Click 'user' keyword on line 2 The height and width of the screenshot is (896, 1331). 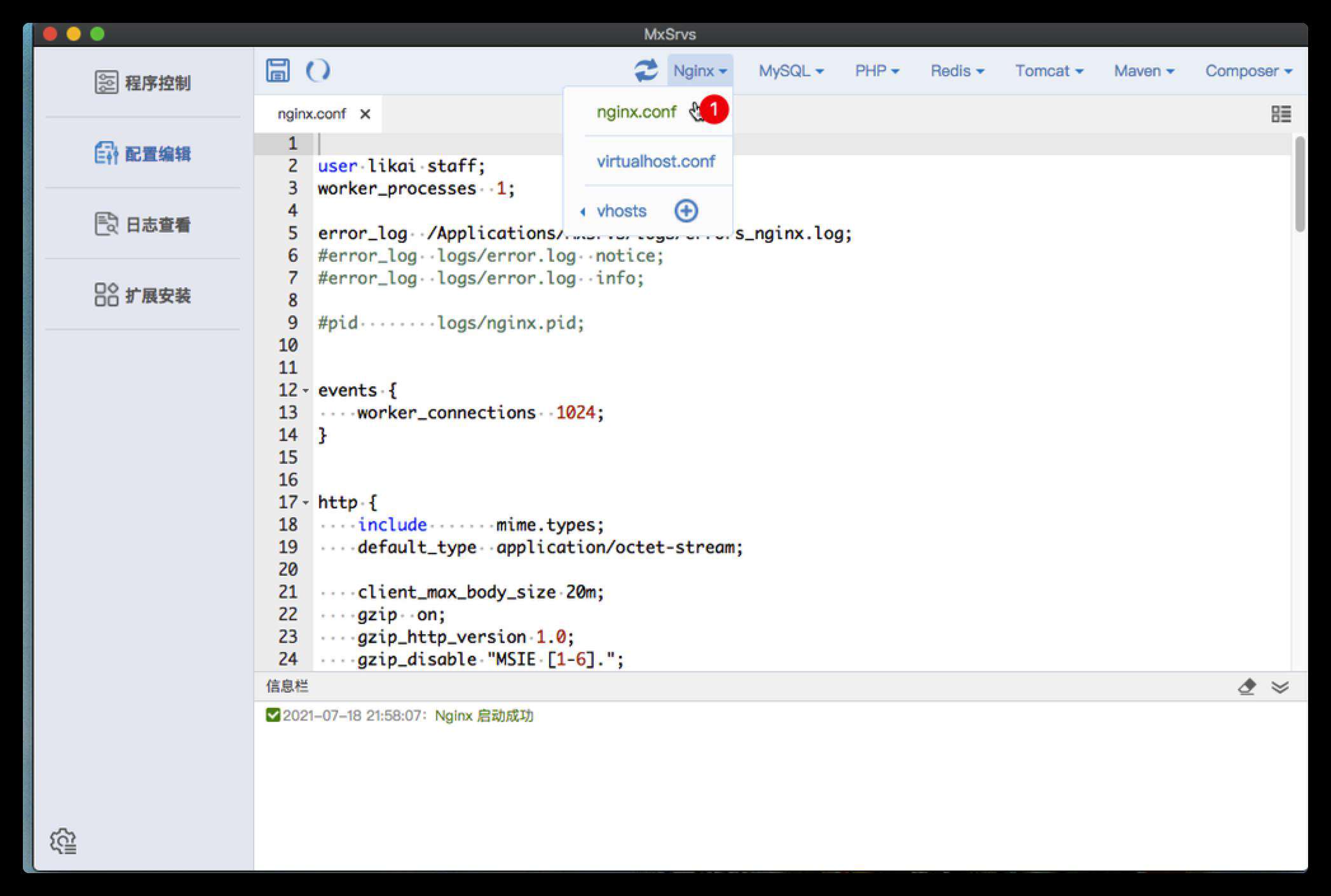338,166
